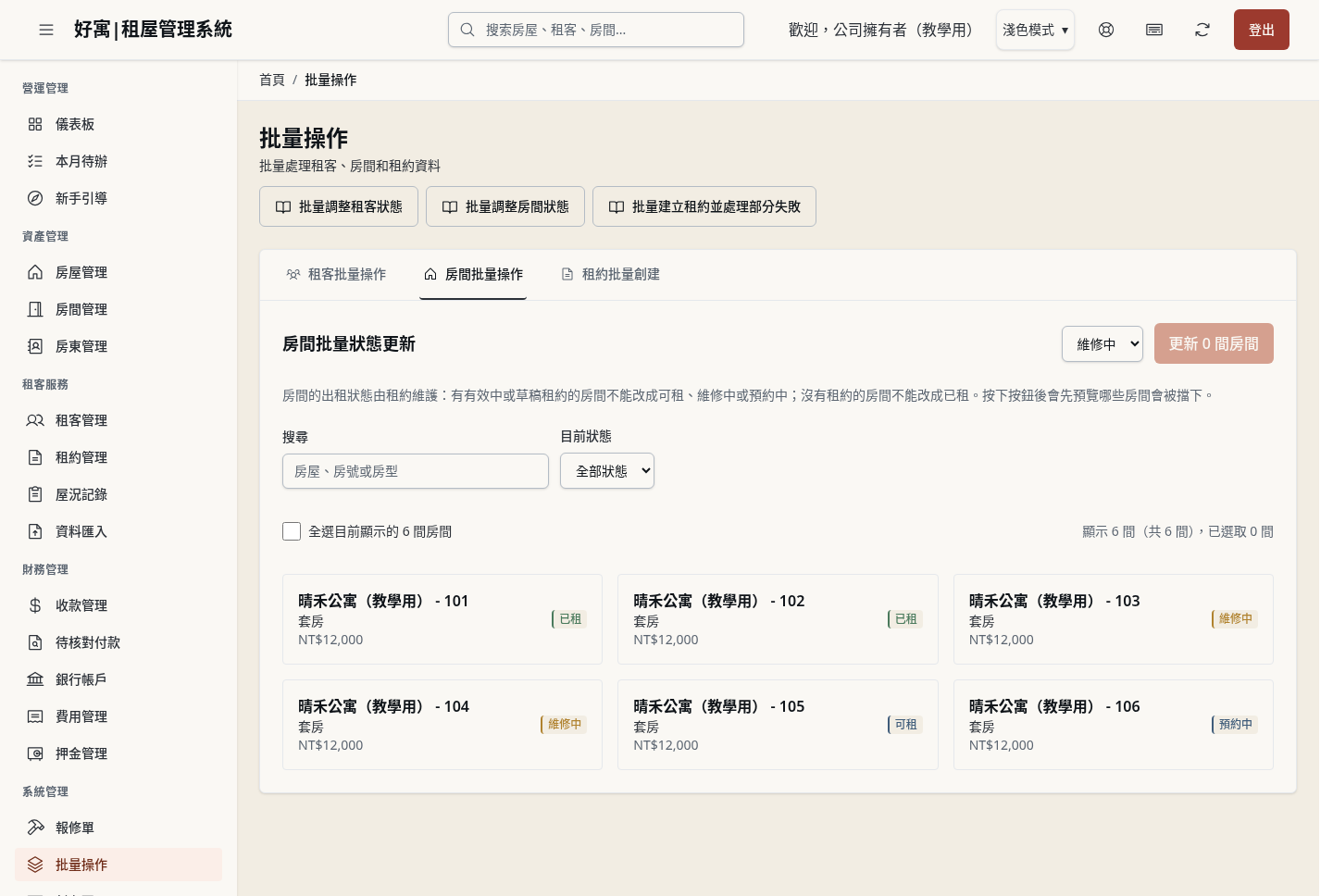
Task: Open 租約管理 document icon in sidebar
Action: 35,457
